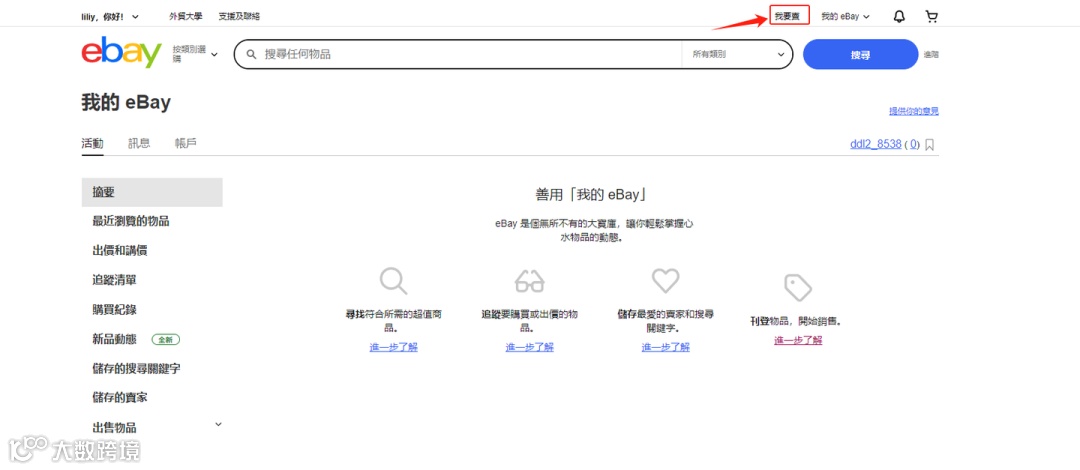Click 進一步了解 under 儲存最愛的賣家
1080x470 pixels.
[x=665, y=347]
